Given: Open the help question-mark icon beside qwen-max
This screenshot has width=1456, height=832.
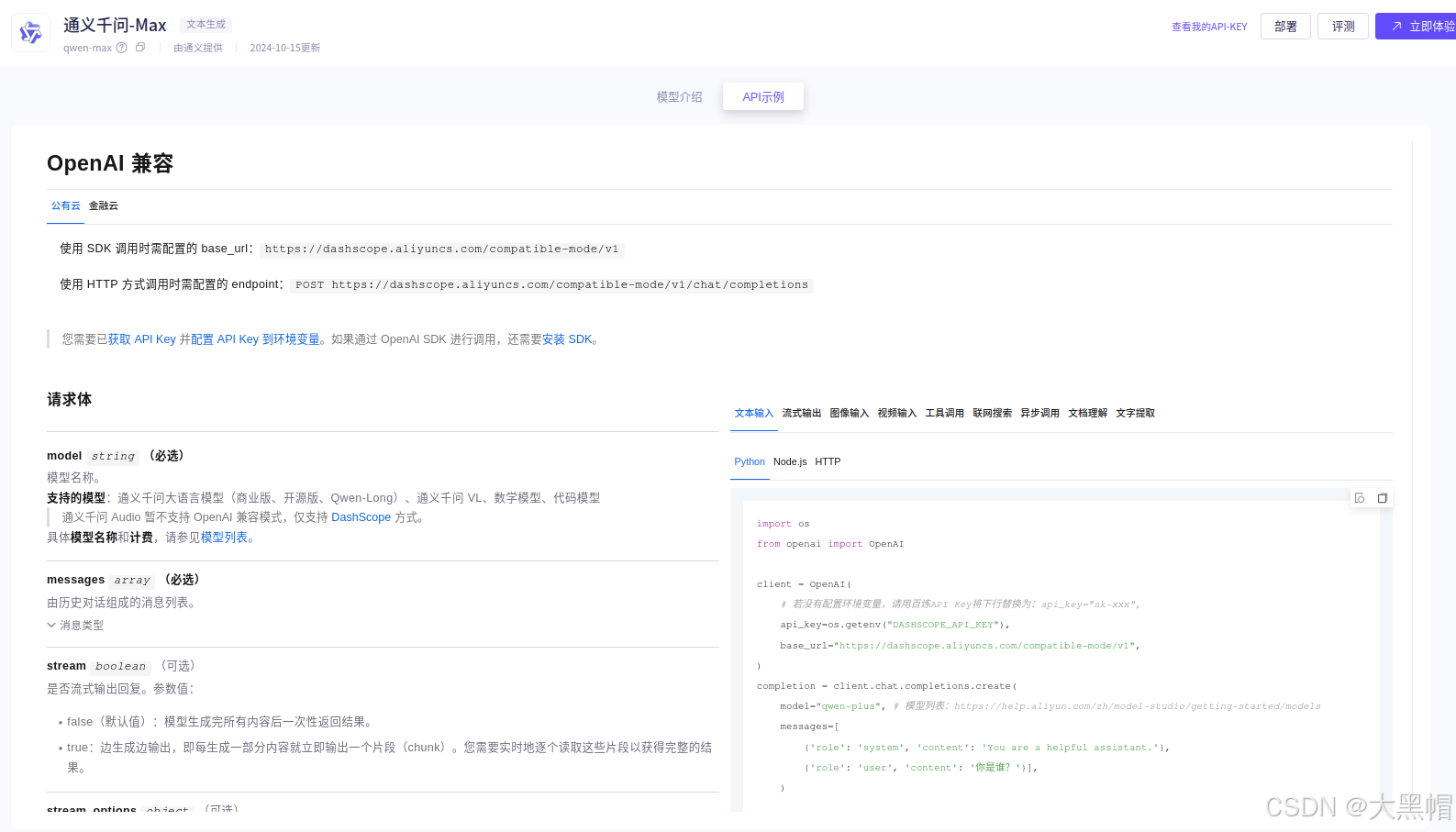Looking at the screenshot, I should tap(121, 48).
